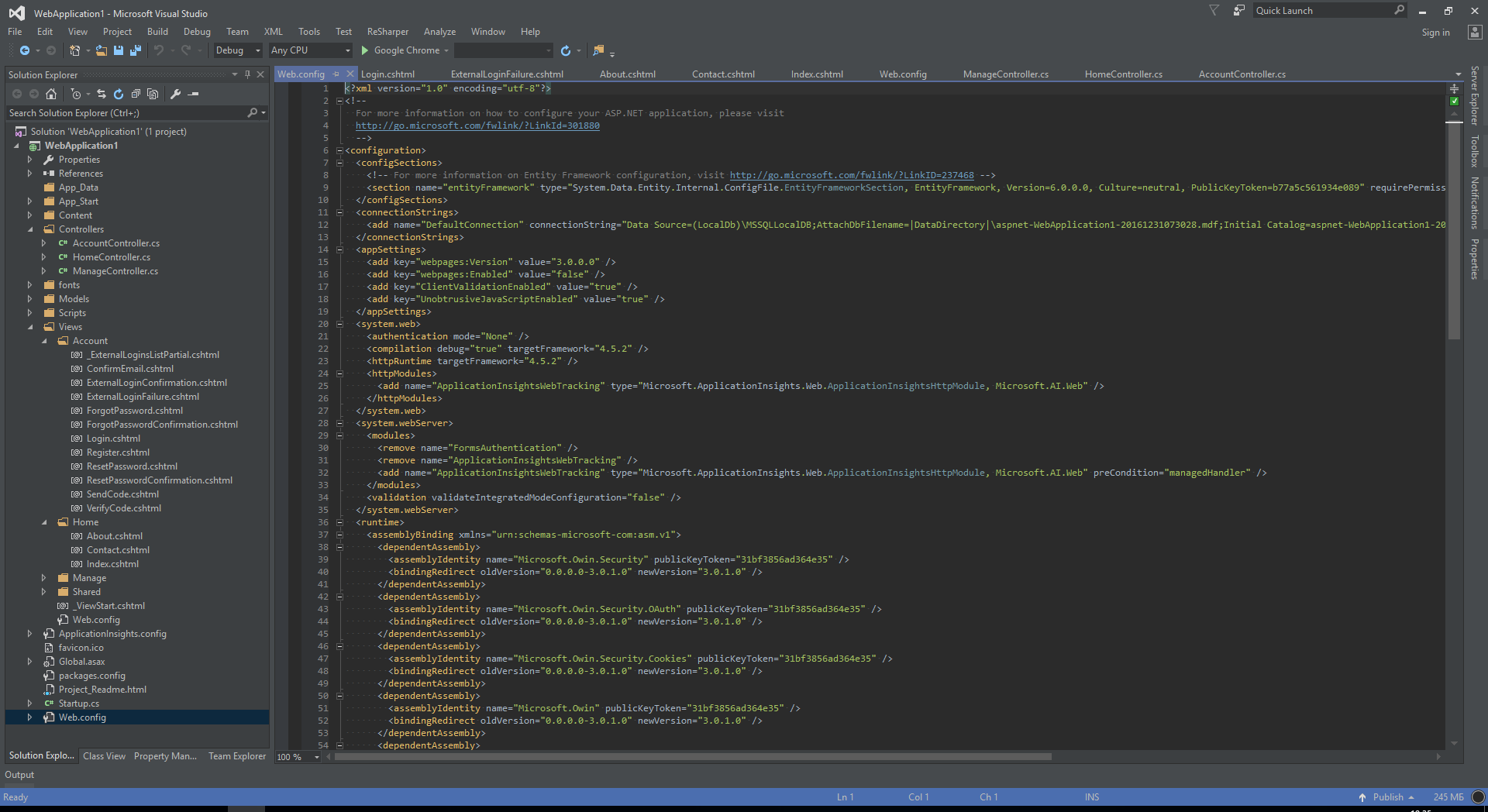Click the Publish upload arrow icon
1488x812 pixels.
tap(1362, 797)
